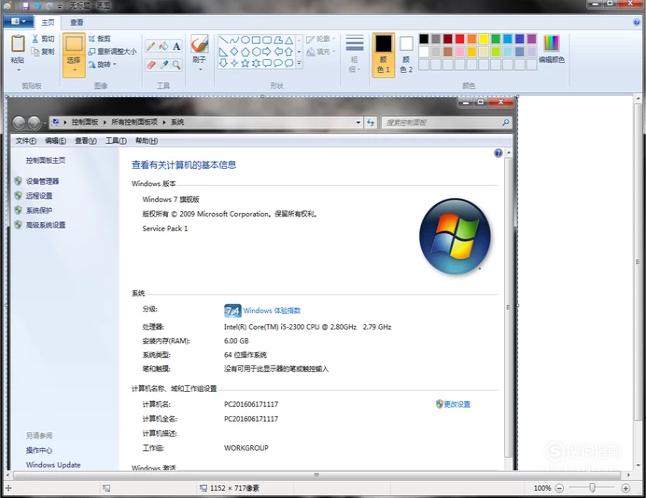
Task: Choose the Up arrow shape
Action: [x=289, y=52]
